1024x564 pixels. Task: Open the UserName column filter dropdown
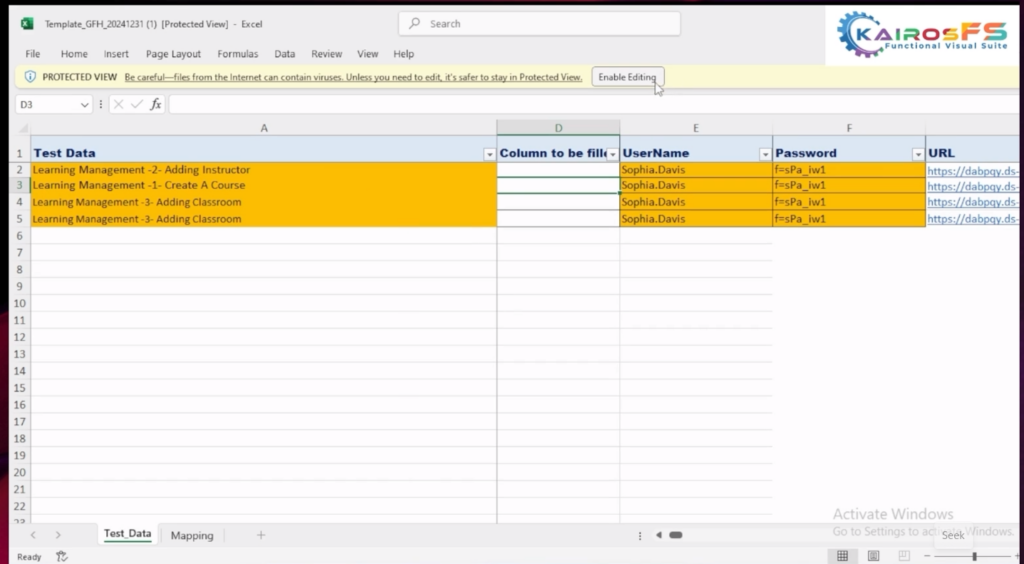[765, 154]
